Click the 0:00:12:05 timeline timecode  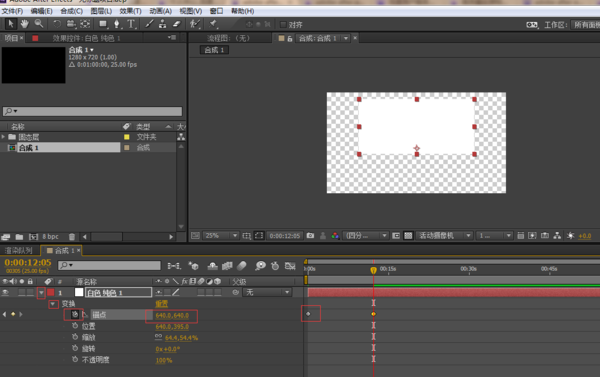28,263
